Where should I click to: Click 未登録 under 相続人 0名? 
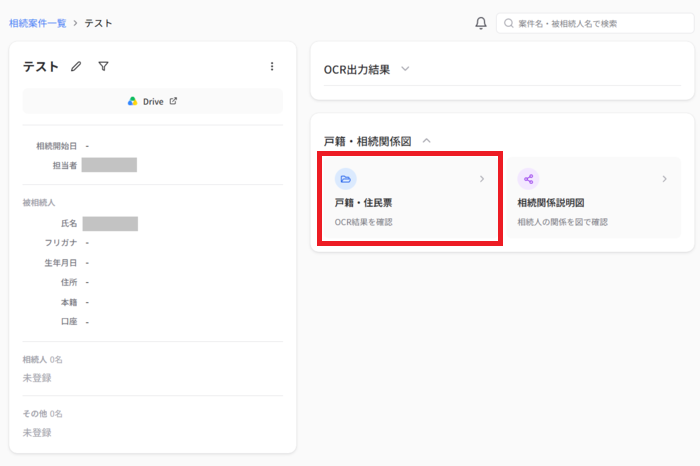coord(37,378)
